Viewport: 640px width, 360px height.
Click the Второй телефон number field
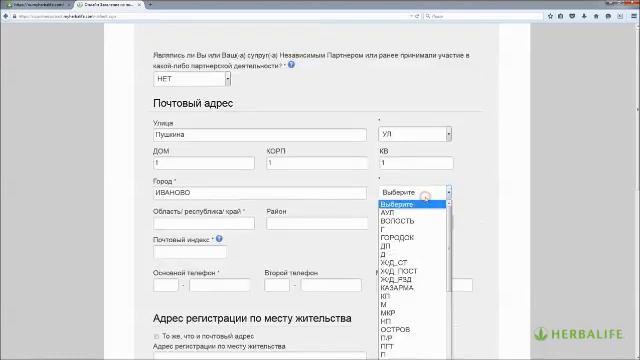(331, 285)
